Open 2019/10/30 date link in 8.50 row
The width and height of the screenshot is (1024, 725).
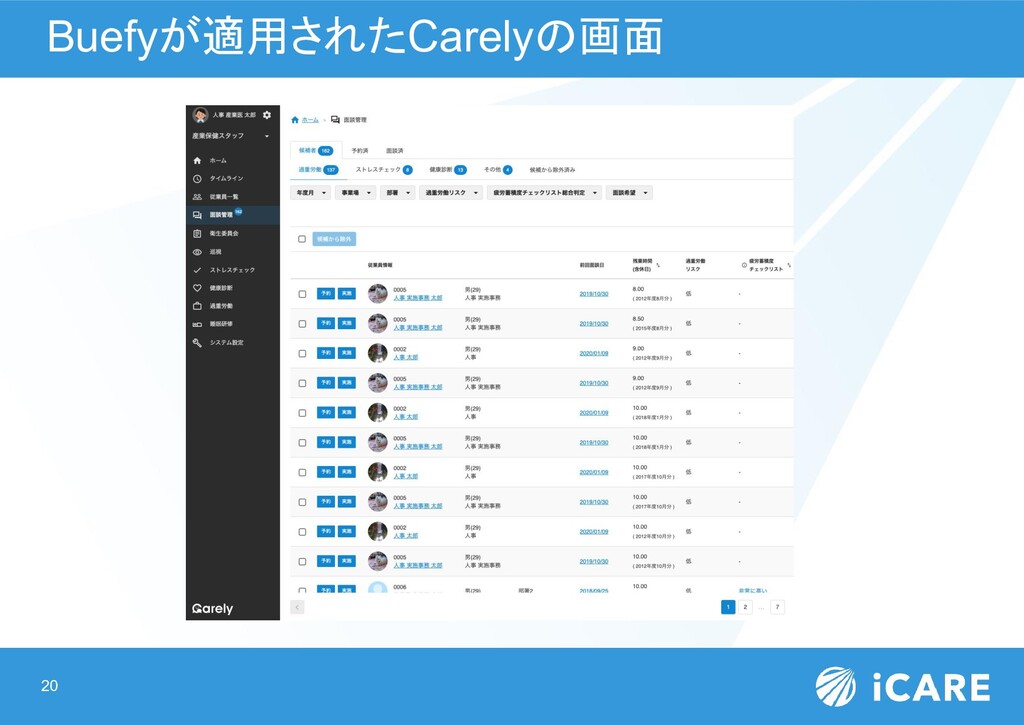pos(594,324)
